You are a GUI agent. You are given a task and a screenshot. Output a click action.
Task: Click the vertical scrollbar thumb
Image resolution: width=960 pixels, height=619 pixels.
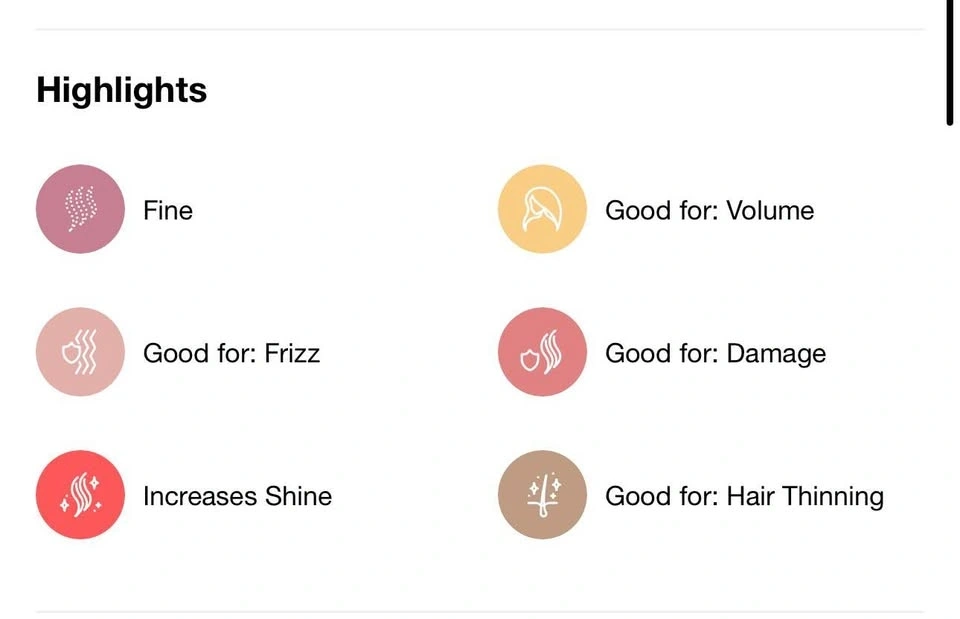(949, 60)
